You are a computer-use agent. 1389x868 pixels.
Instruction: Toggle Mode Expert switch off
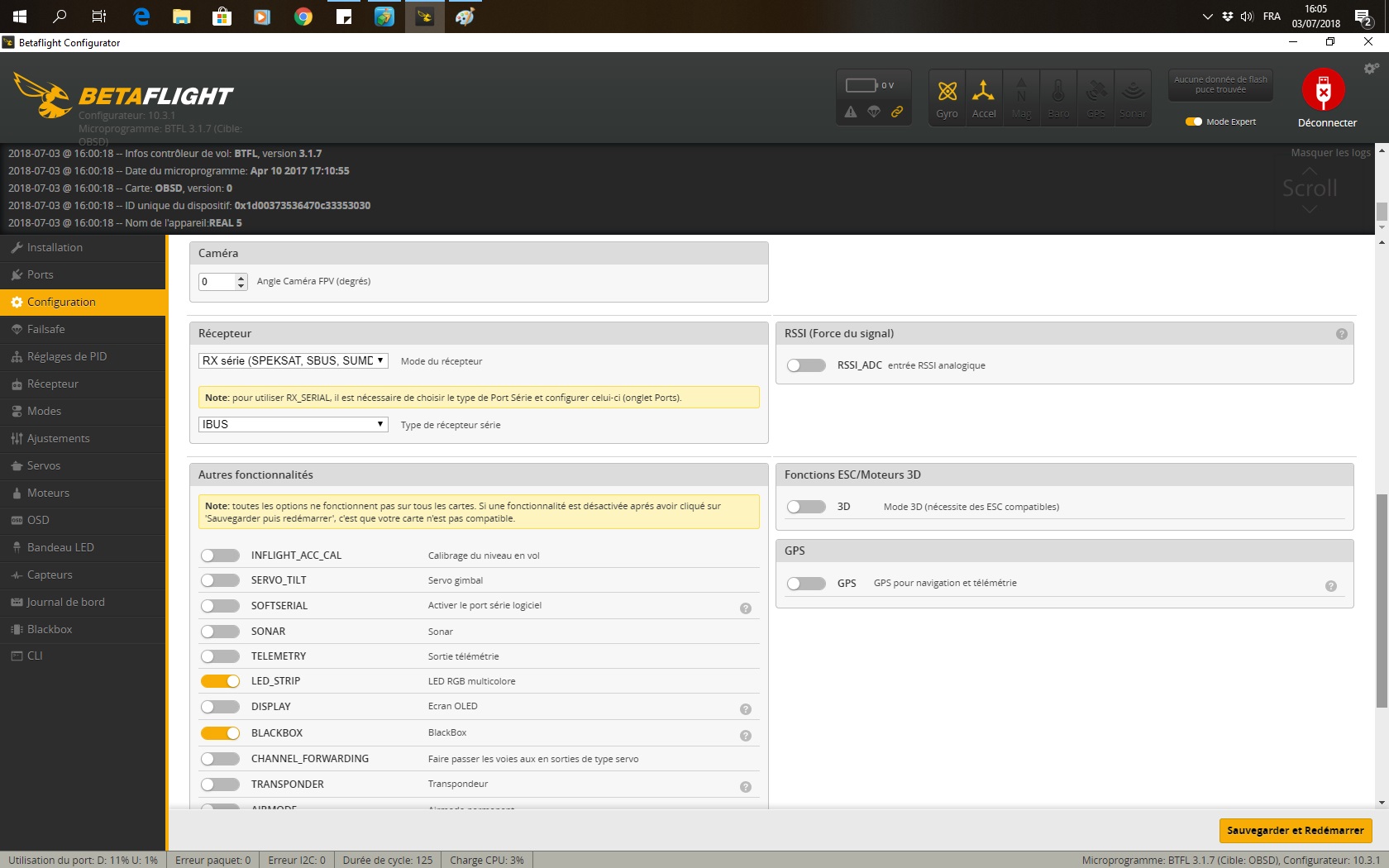tap(1194, 122)
